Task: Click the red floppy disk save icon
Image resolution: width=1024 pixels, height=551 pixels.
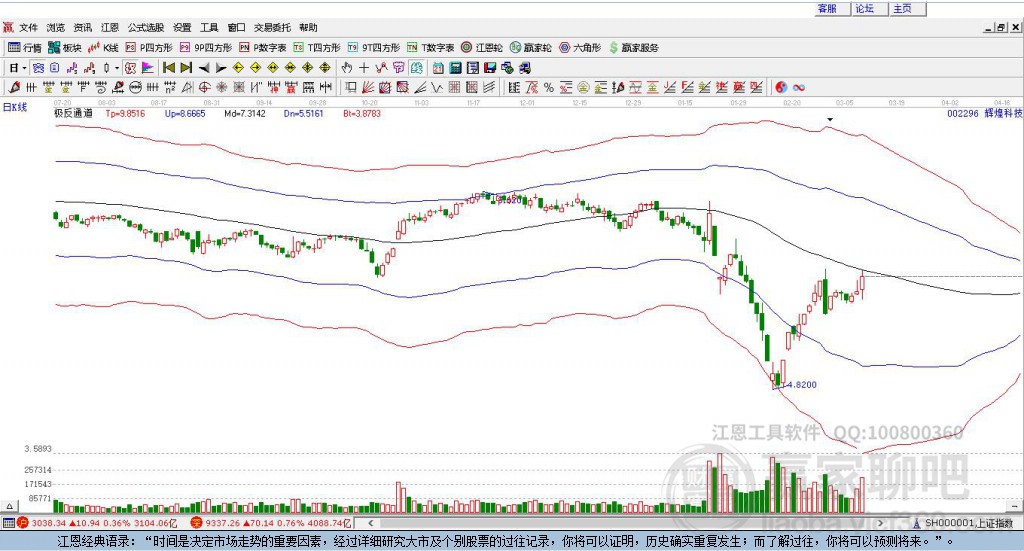Action: coord(490,68)
